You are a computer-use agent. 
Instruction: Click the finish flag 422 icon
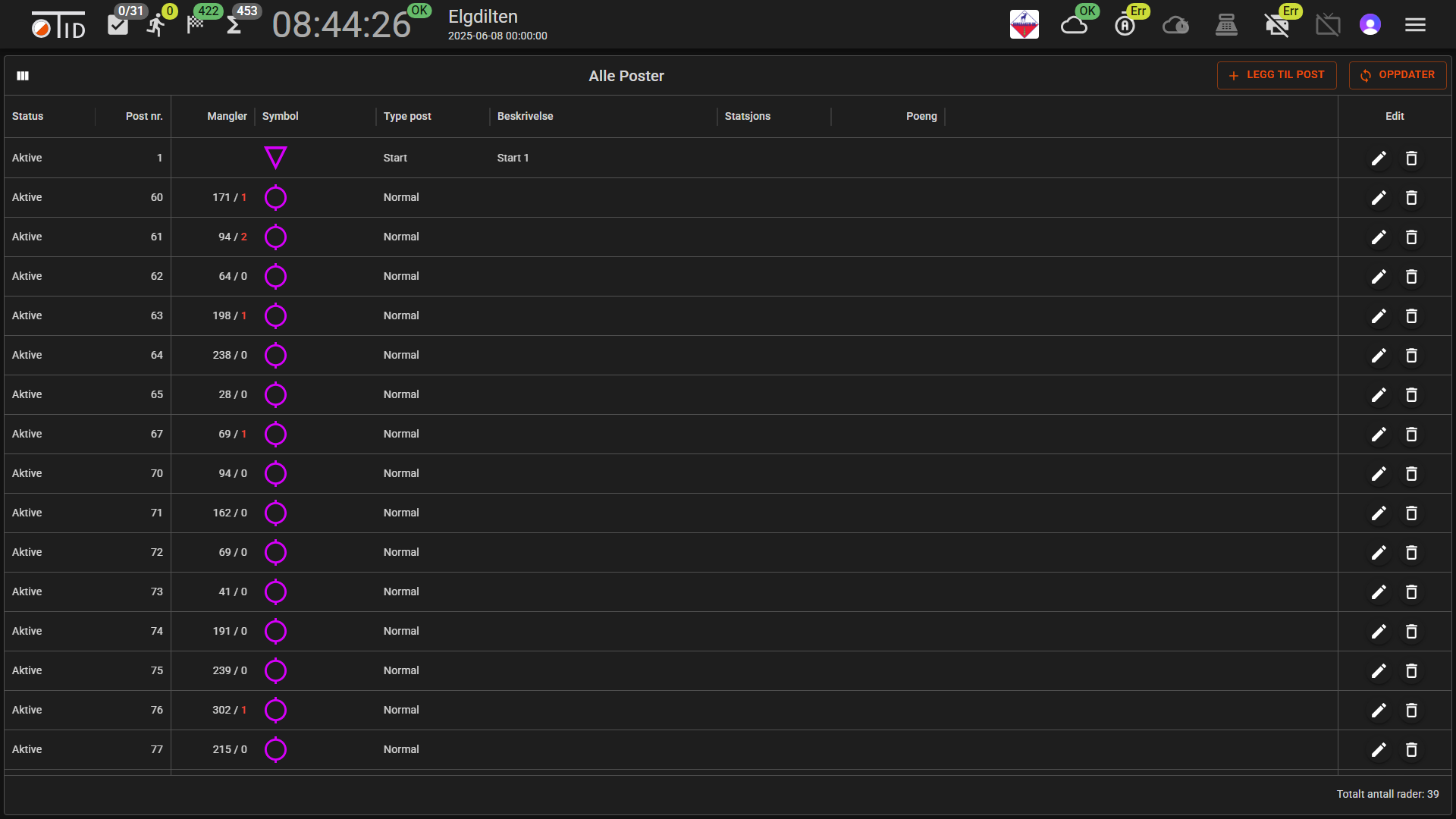195,24
